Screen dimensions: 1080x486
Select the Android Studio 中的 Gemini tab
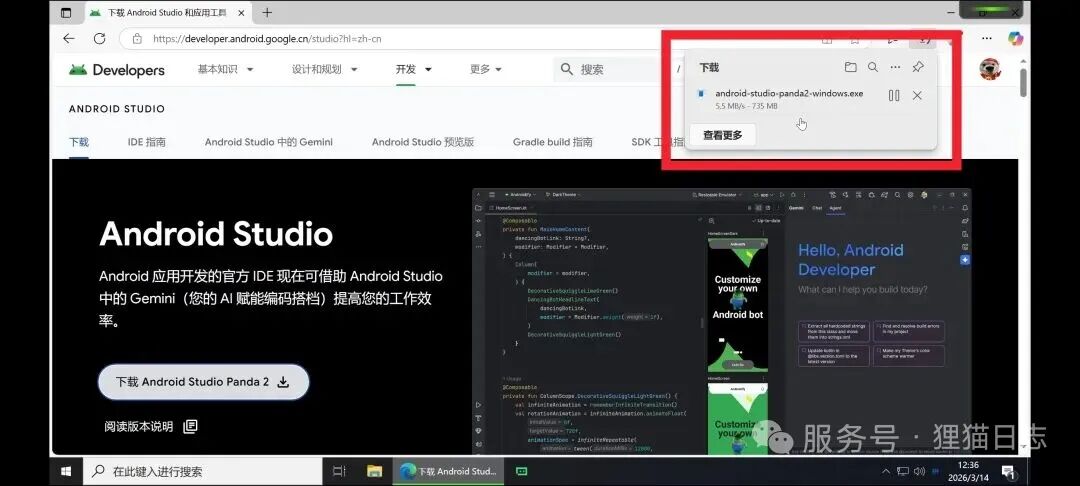point(269,142)
